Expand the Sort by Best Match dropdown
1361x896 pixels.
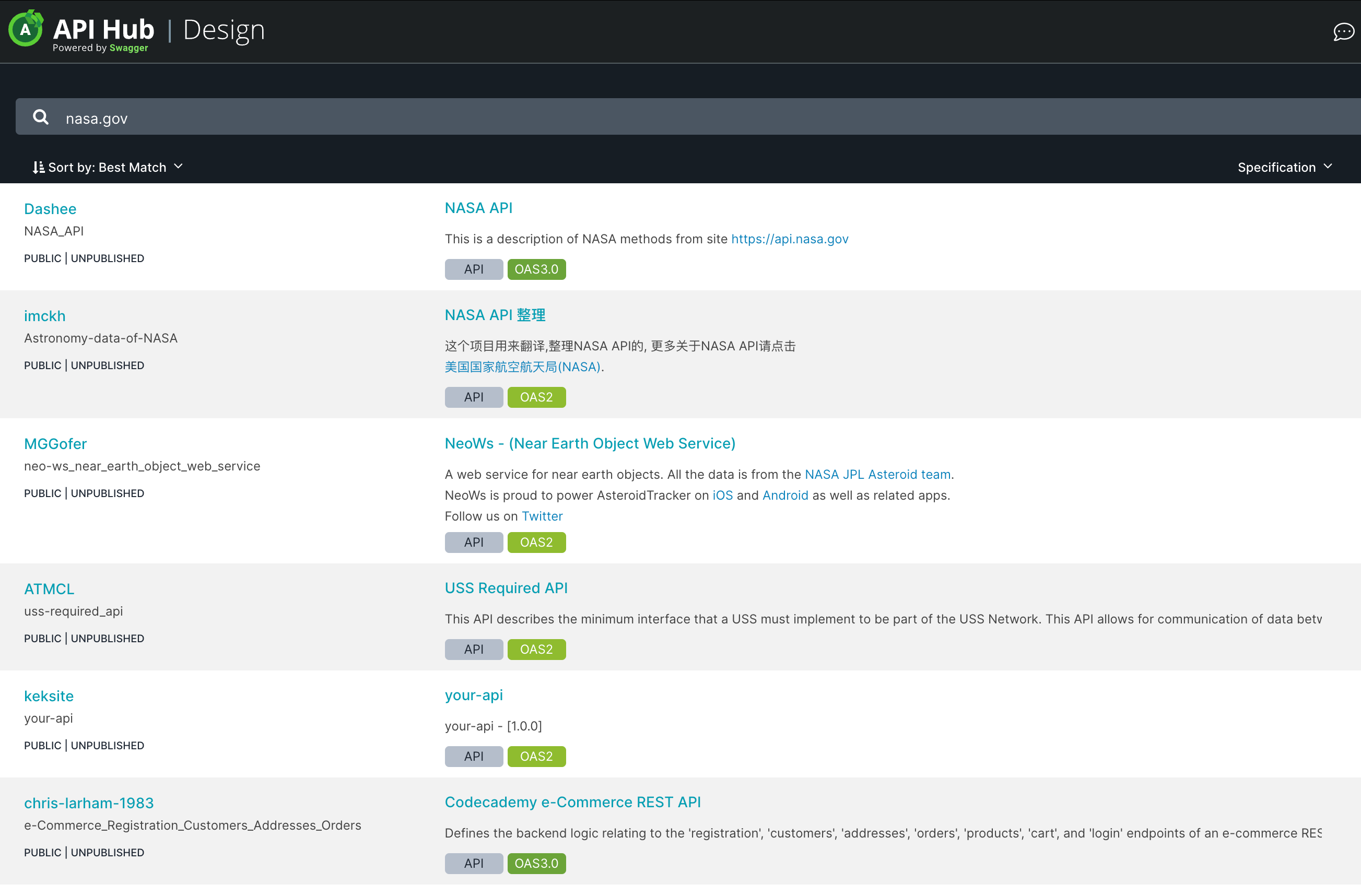108,168
